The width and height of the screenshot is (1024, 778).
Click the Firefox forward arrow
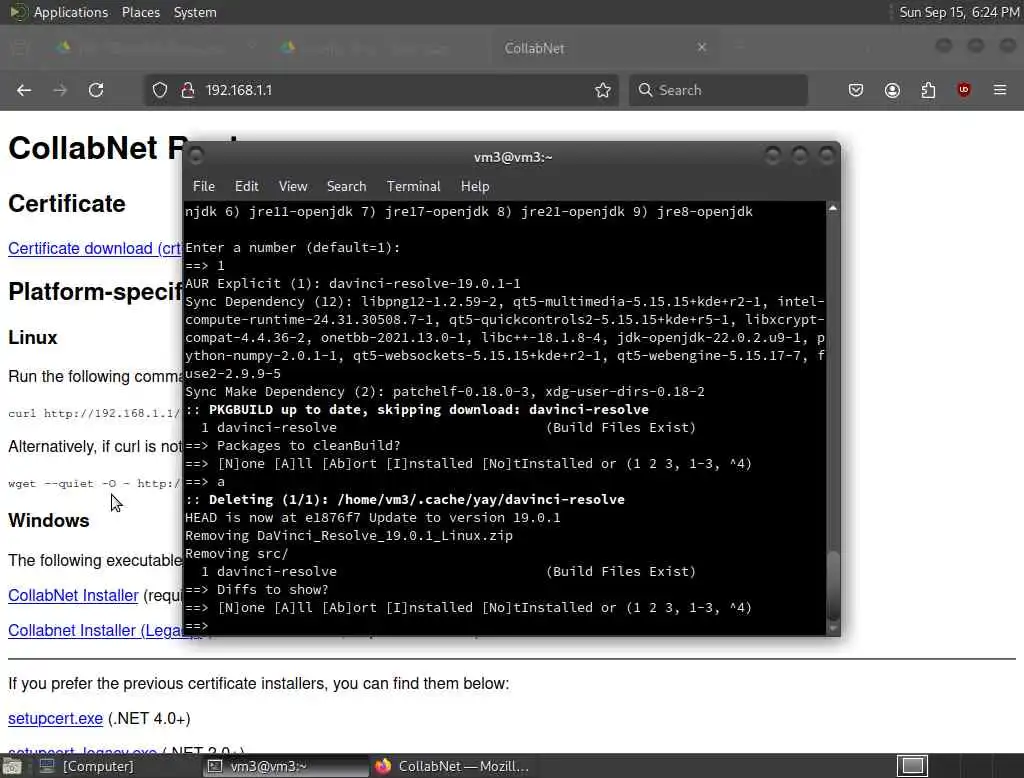tap(60, 90)
